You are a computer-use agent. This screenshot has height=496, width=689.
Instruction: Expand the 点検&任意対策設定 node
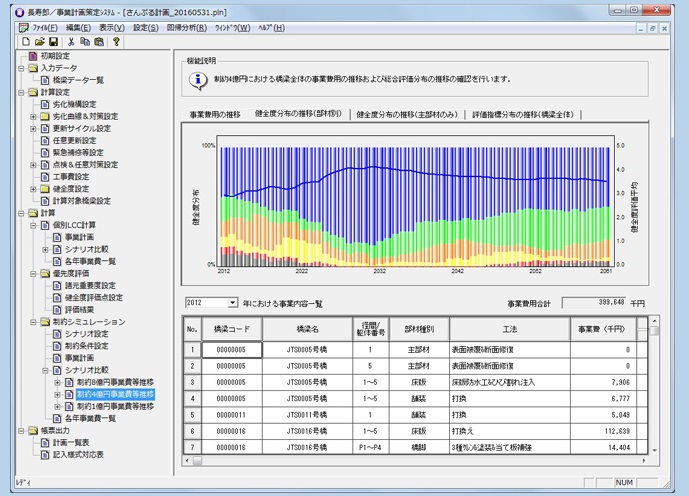[x=33, y=165]
